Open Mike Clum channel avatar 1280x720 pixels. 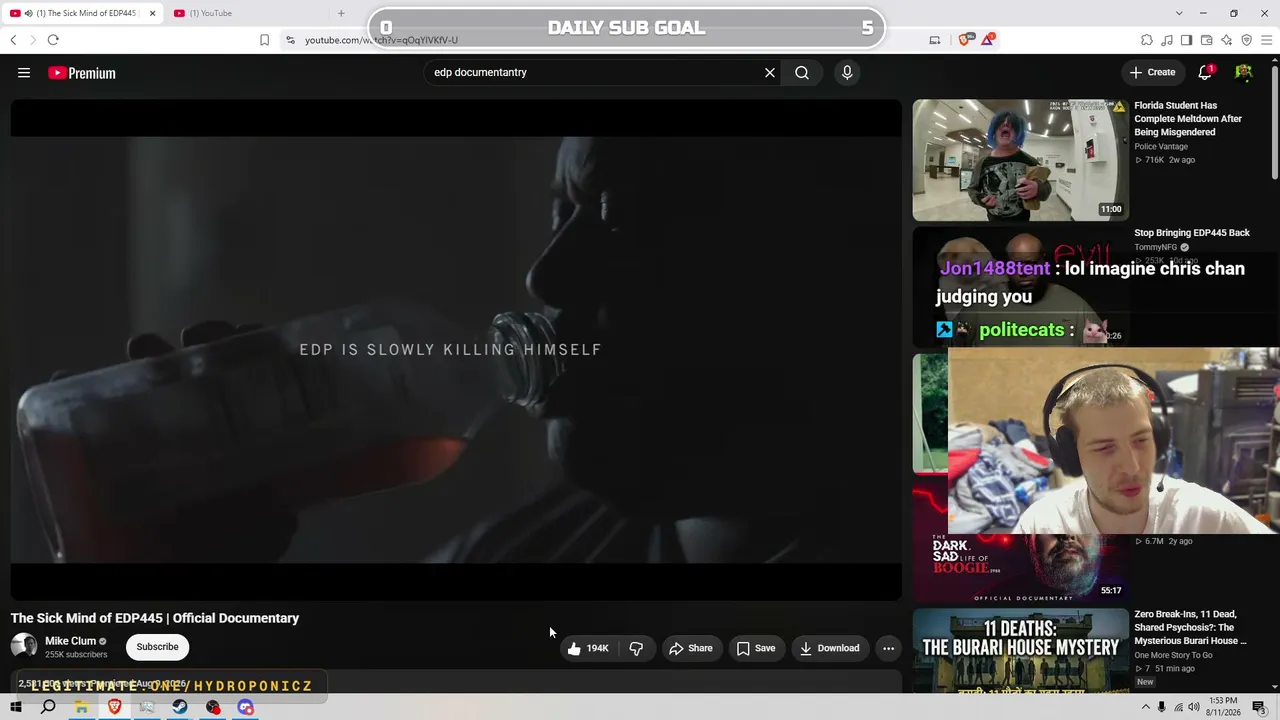pyautogui.click(x=24, y=646)
